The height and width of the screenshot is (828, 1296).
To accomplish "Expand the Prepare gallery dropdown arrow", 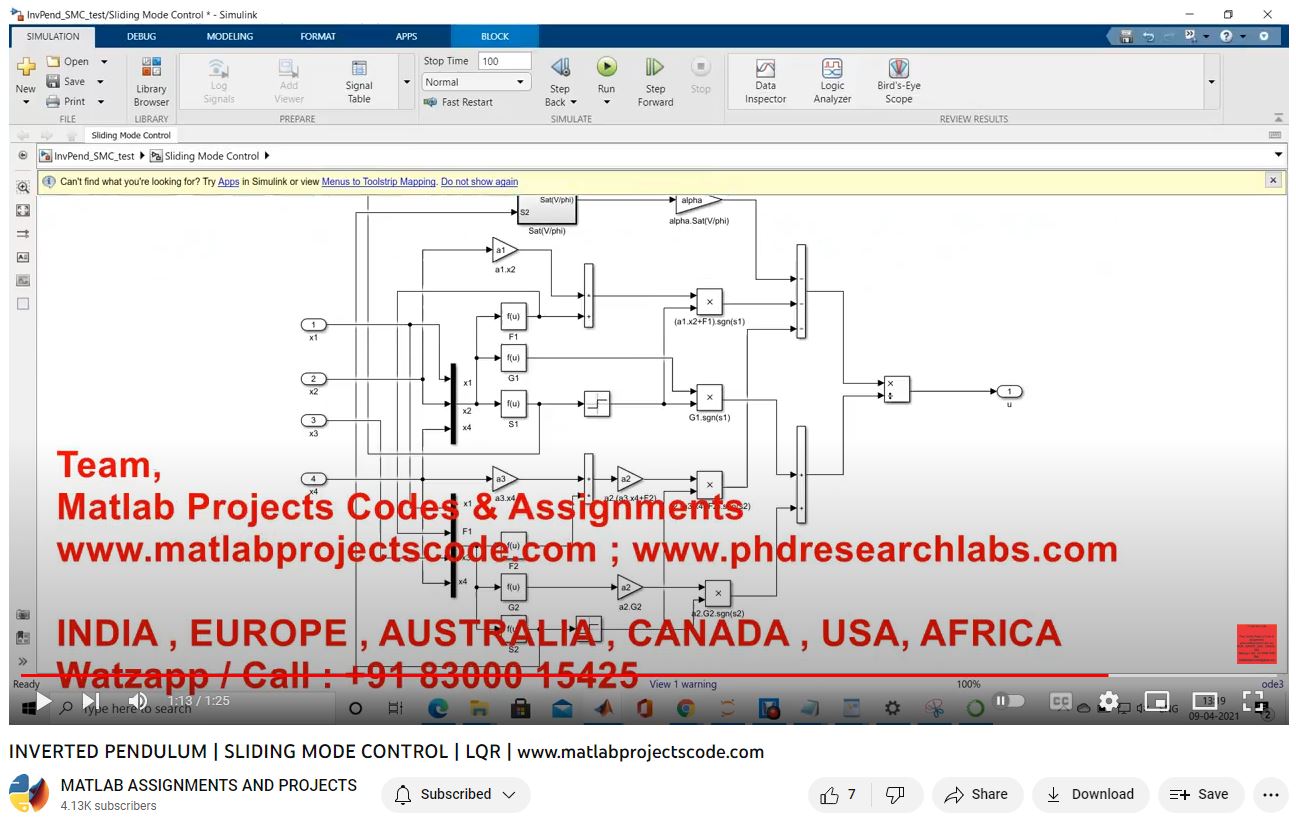I will [x=406, y=82].
